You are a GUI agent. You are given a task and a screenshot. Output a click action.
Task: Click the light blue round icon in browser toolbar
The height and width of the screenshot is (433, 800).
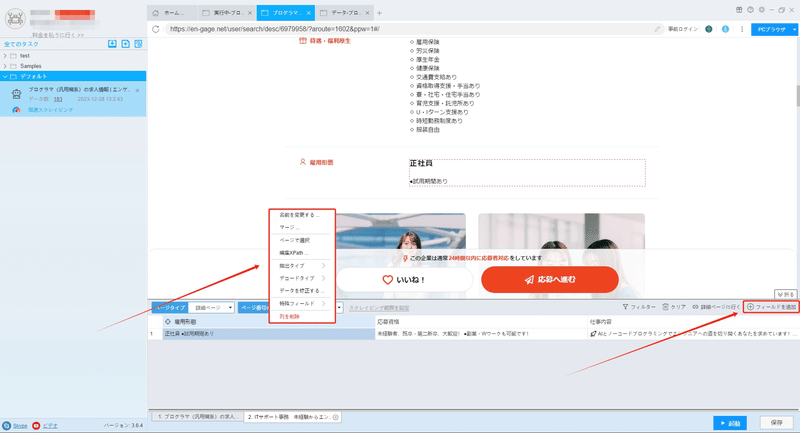[725, 29]
